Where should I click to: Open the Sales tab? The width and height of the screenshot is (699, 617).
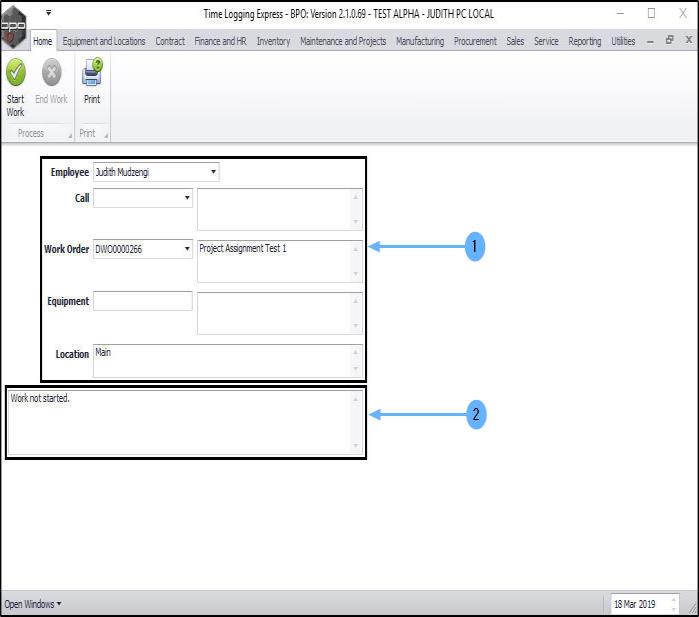(x=515, y=41)
